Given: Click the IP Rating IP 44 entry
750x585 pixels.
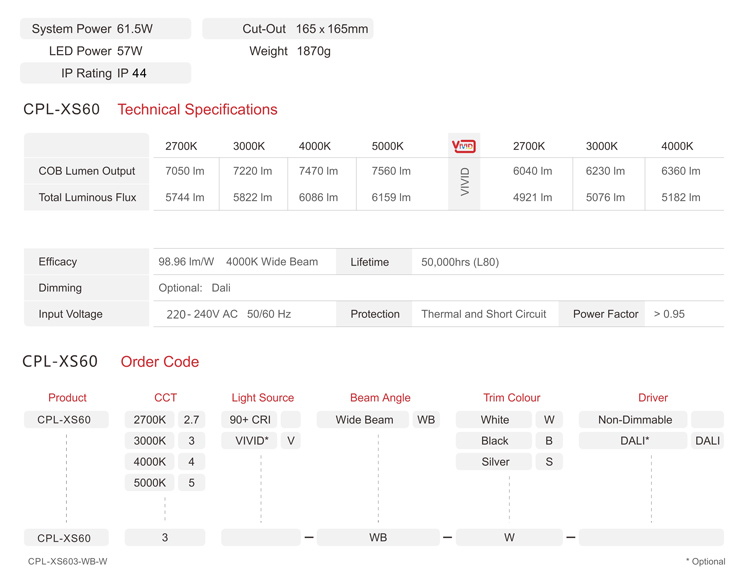Looking at the screenshot, I should pyautogui.click(x=105, y=73).
